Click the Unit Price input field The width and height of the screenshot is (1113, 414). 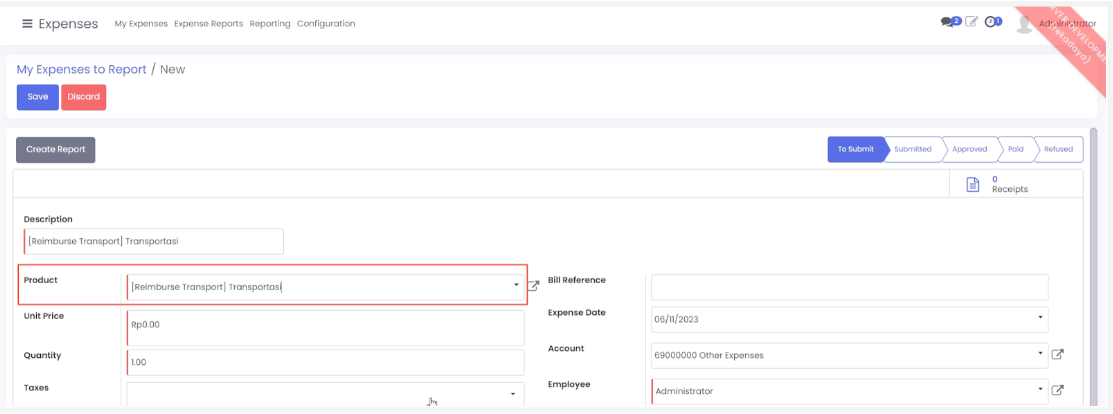(325, 326)
